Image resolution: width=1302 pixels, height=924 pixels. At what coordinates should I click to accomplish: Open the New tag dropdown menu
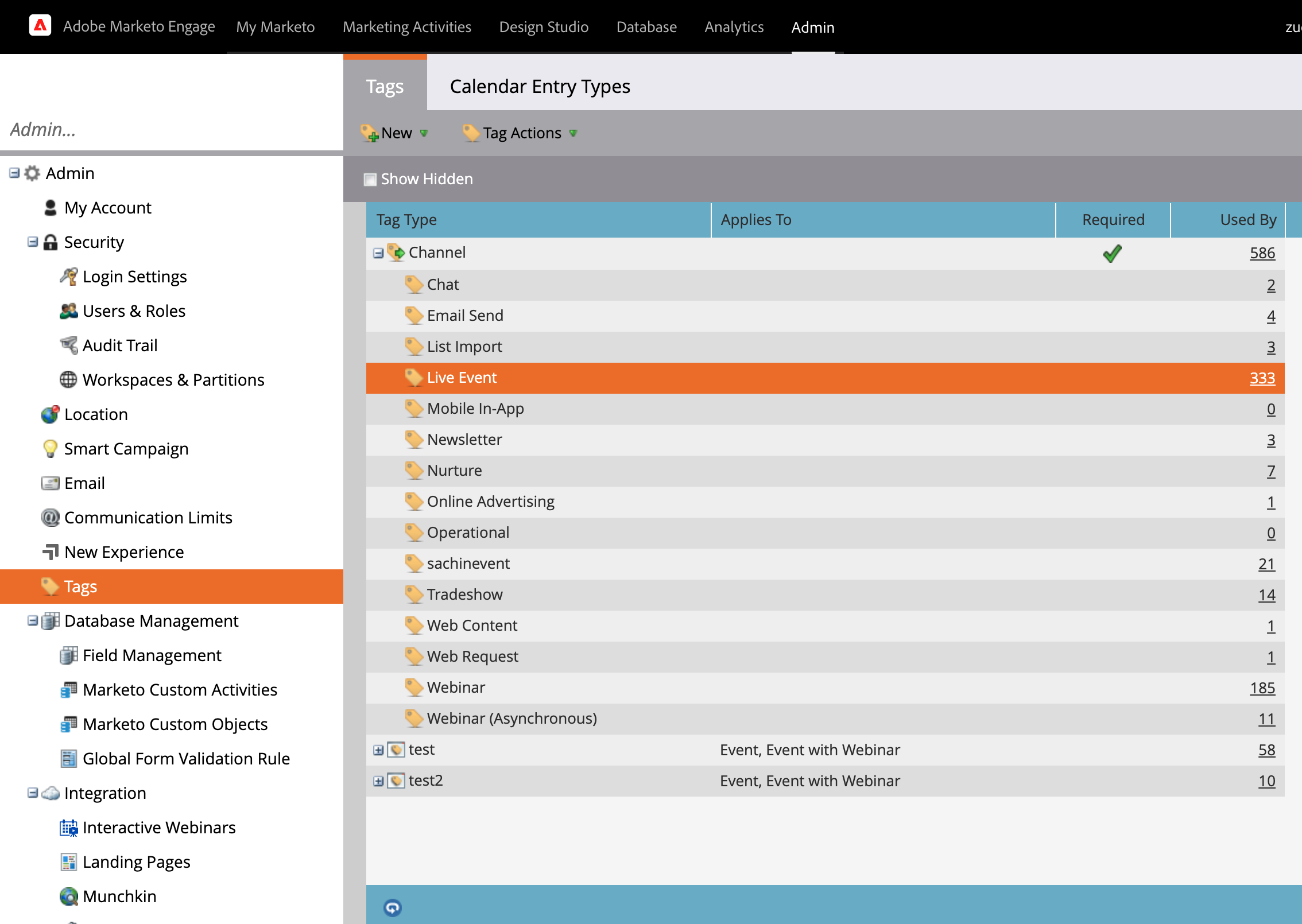(x=395, y=133)
